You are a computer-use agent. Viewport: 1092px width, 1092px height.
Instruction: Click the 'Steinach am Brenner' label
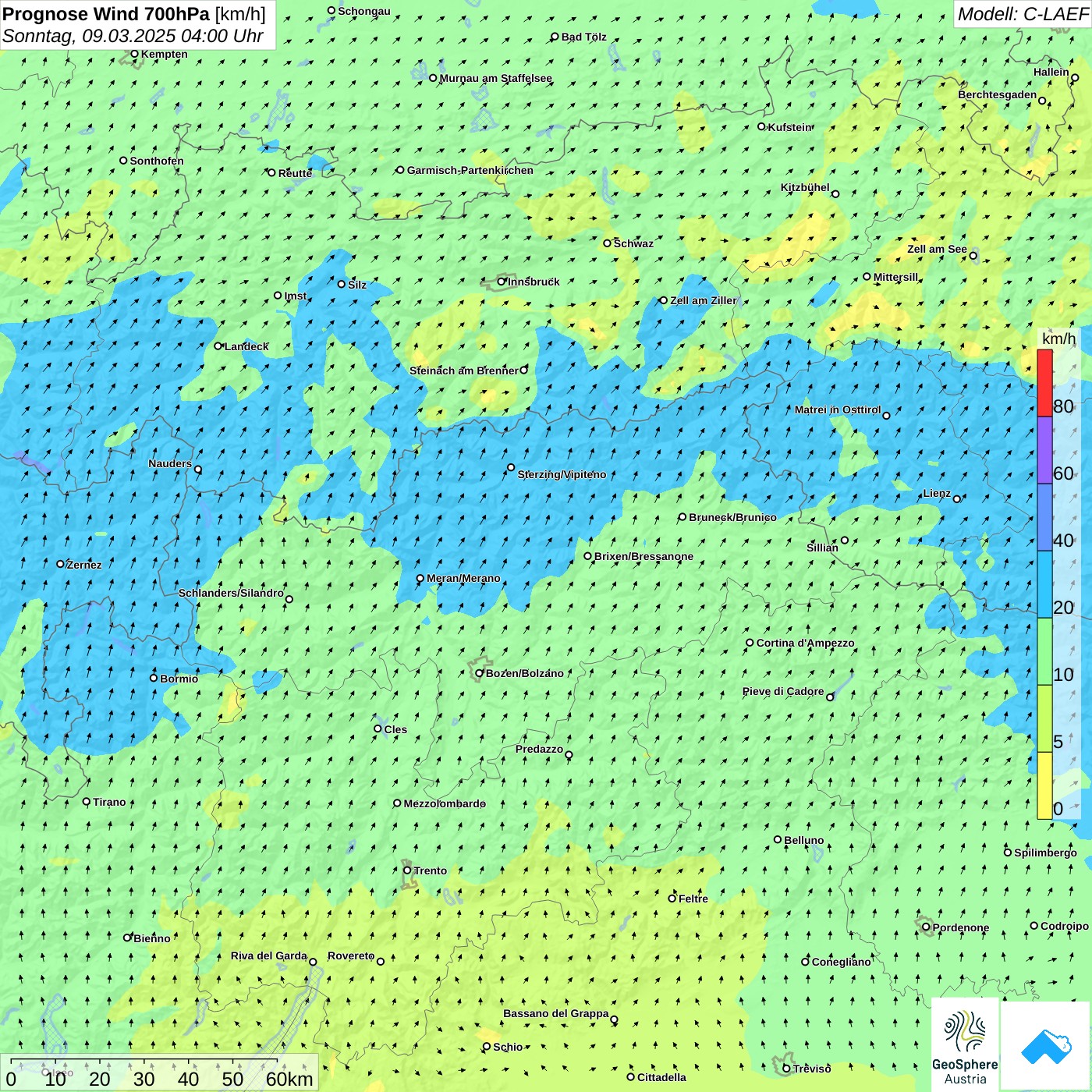point(463,370)
